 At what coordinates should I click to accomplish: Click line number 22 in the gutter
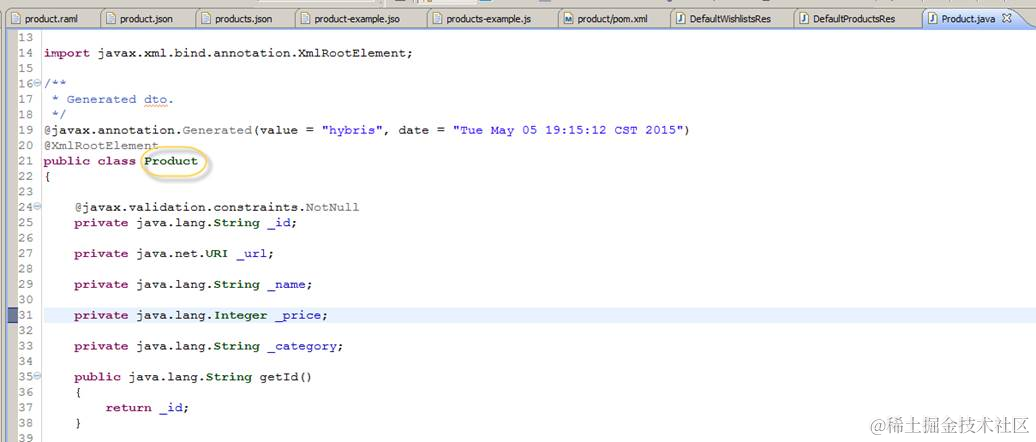click(x=26, y=176)
